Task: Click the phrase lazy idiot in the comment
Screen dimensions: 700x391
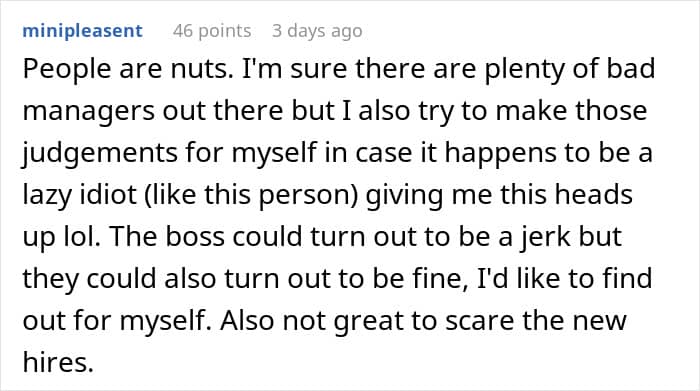Action: click(x=79, y=195)
